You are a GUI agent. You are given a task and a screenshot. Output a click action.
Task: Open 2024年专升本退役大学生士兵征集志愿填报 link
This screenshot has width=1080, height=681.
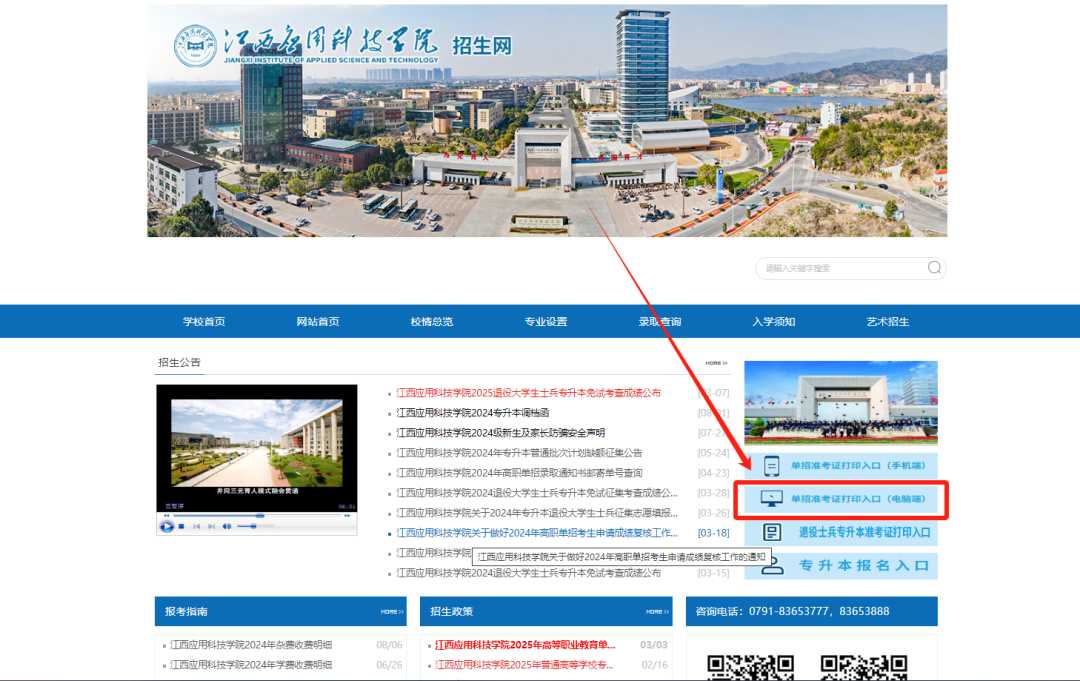pyautogui.click(x=537, y=512)
